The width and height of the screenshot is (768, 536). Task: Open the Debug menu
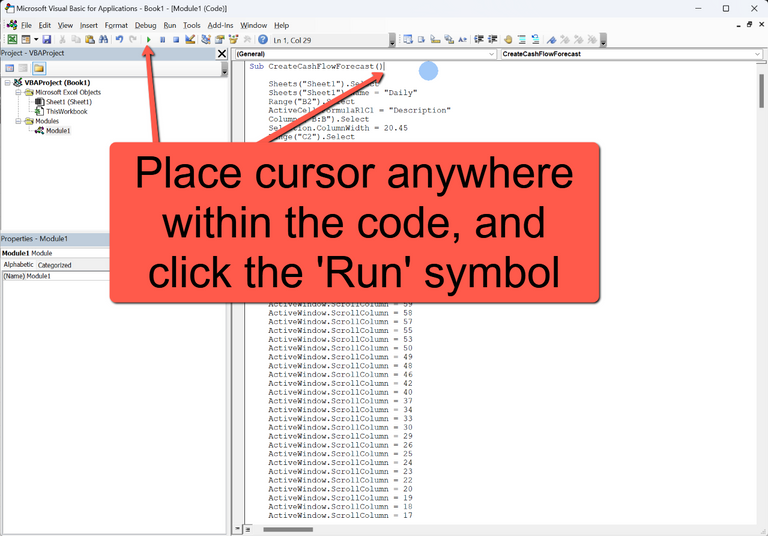tap(145, 25)
